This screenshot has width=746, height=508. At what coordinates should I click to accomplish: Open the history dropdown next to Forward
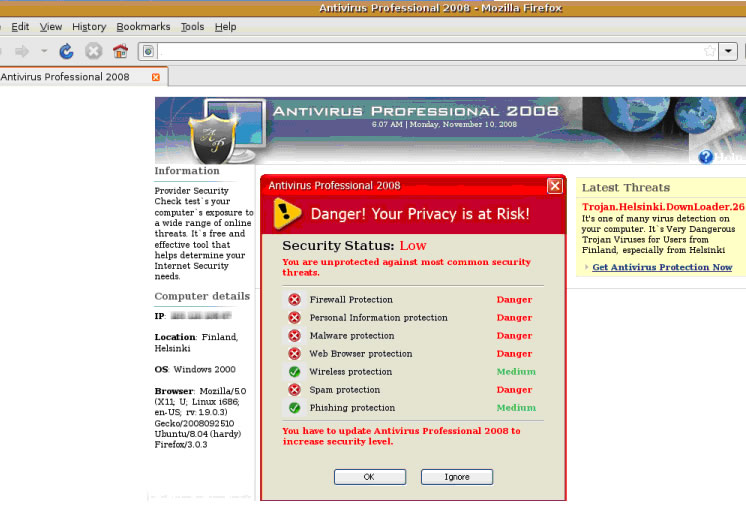pos(44,50)
